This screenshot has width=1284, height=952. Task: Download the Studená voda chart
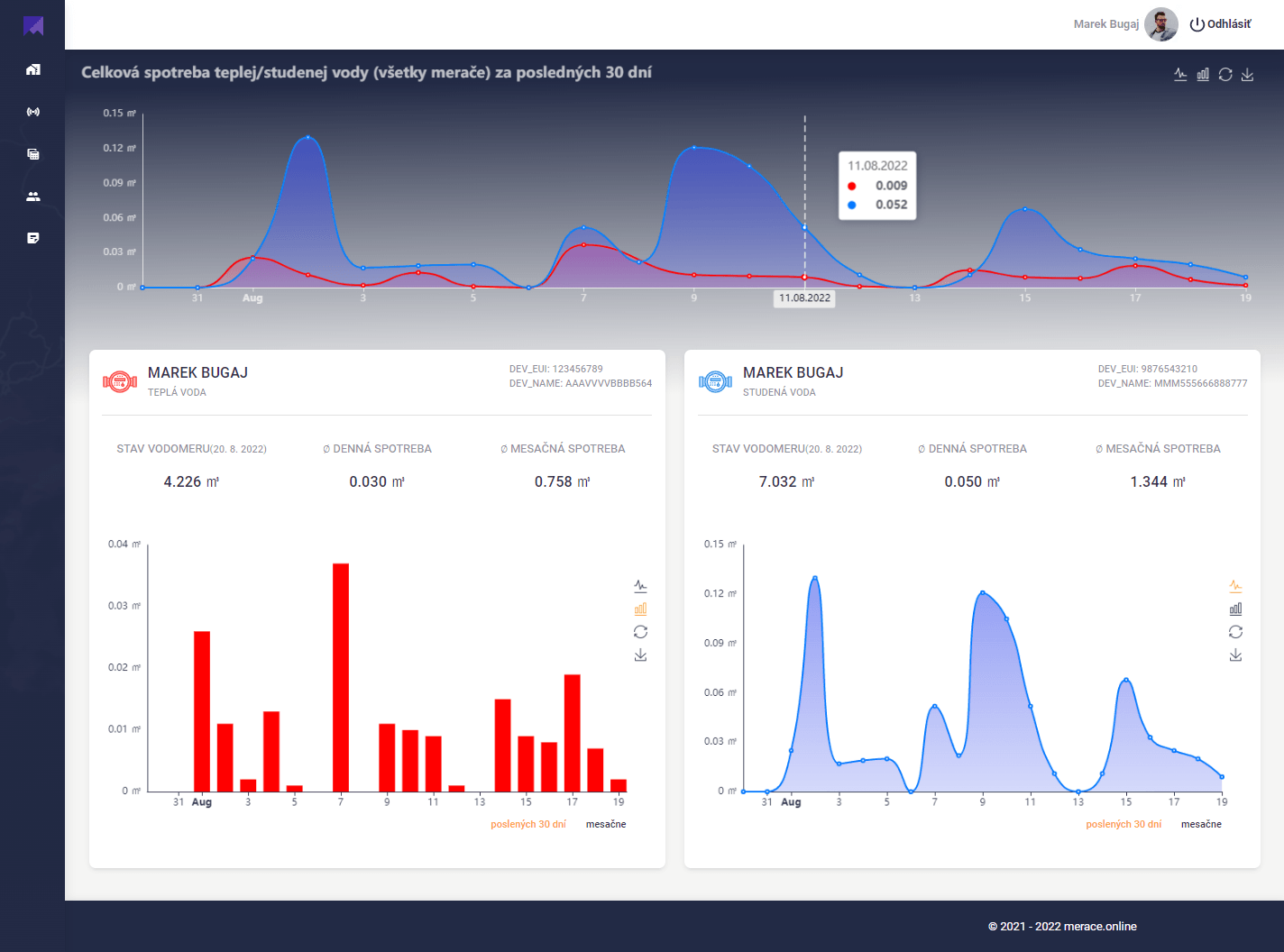(x=1235, y=654)
